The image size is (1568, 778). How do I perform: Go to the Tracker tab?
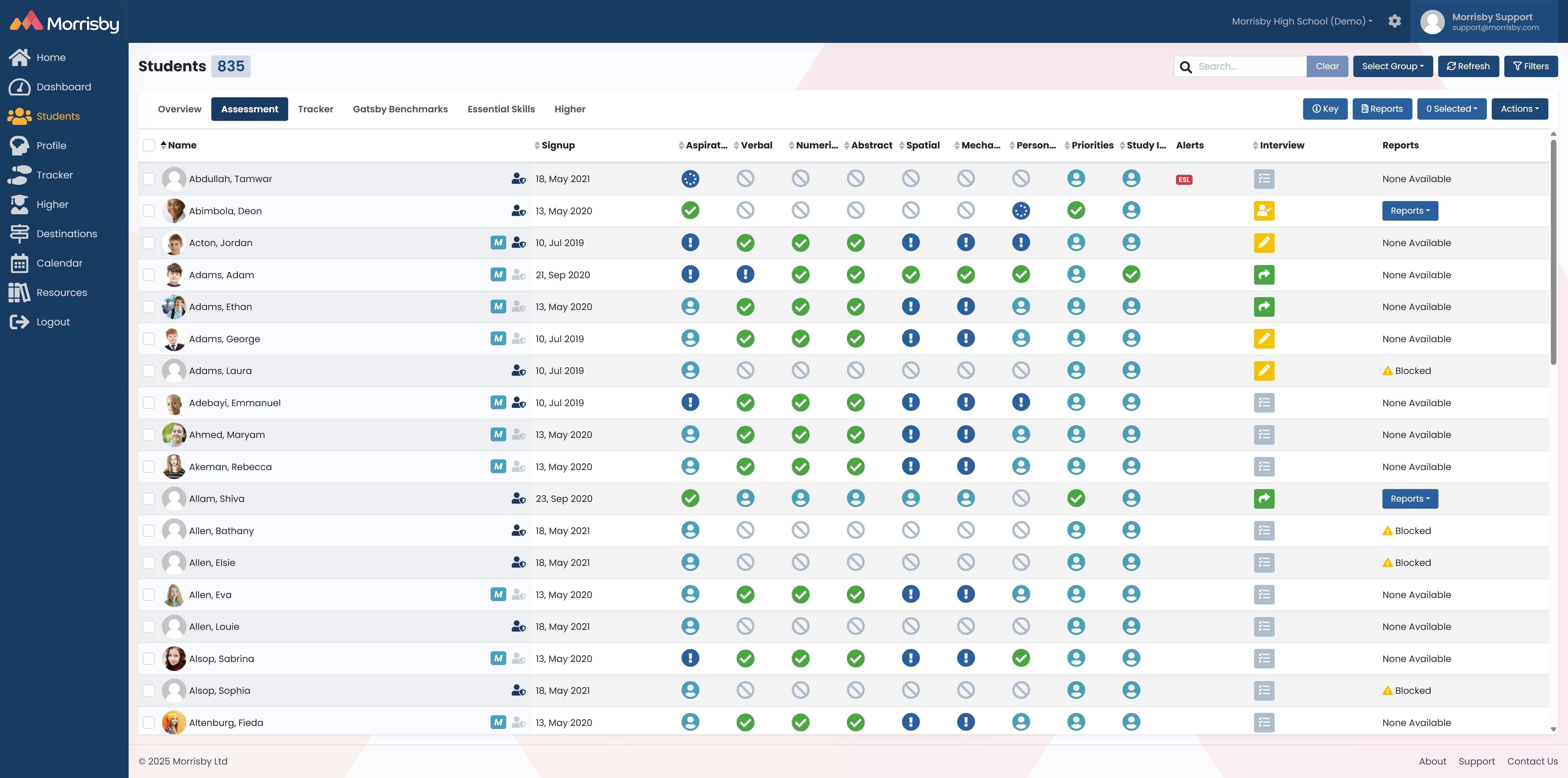point(315,109)
